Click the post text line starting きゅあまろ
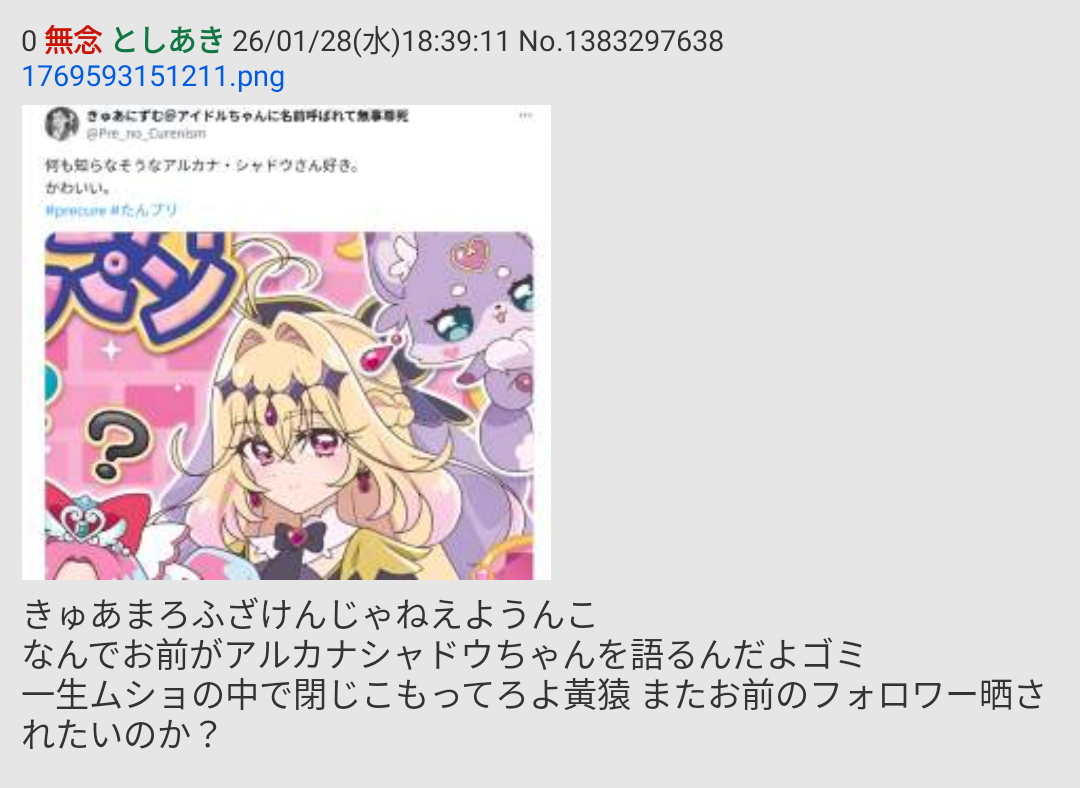Image resolution: width=1080 pixels, height=788 pixels. click(x=309, y=614)
